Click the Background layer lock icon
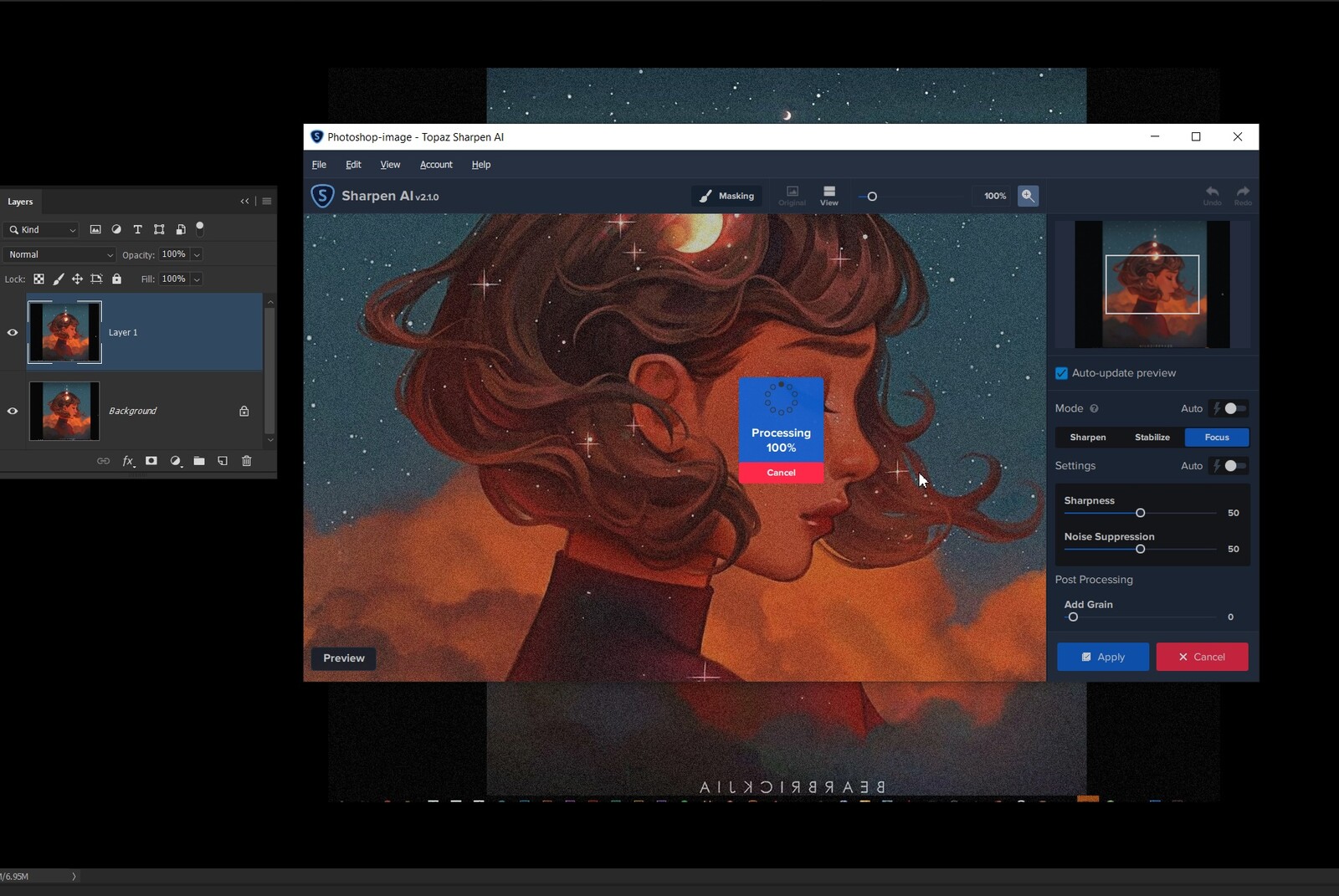1339x896 pixels. click(244, 411)
